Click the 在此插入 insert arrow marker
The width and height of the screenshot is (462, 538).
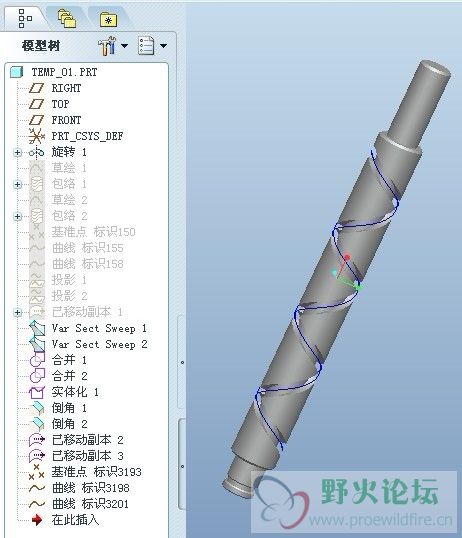click(x=36, y=520)
